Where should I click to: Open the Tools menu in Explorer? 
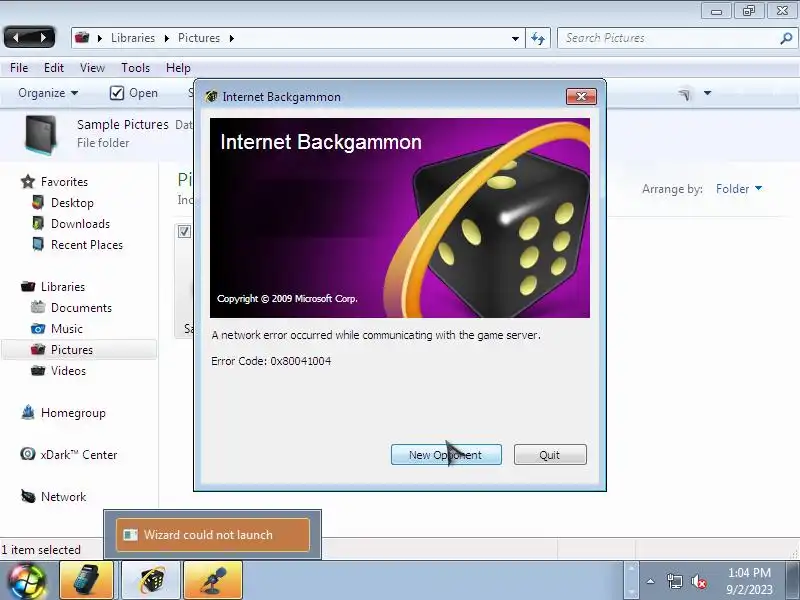coord(135,68)
